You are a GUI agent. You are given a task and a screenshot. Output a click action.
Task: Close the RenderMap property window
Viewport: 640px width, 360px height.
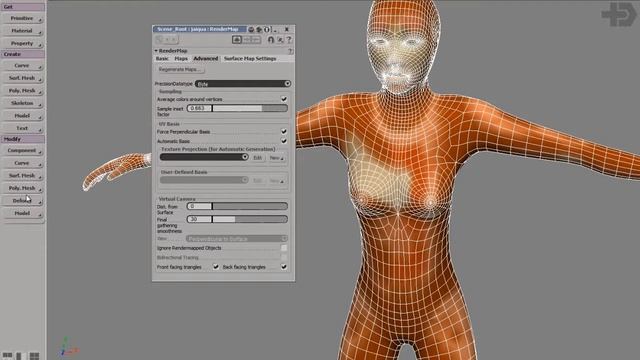pyautogui.click(x=287, y=29)
